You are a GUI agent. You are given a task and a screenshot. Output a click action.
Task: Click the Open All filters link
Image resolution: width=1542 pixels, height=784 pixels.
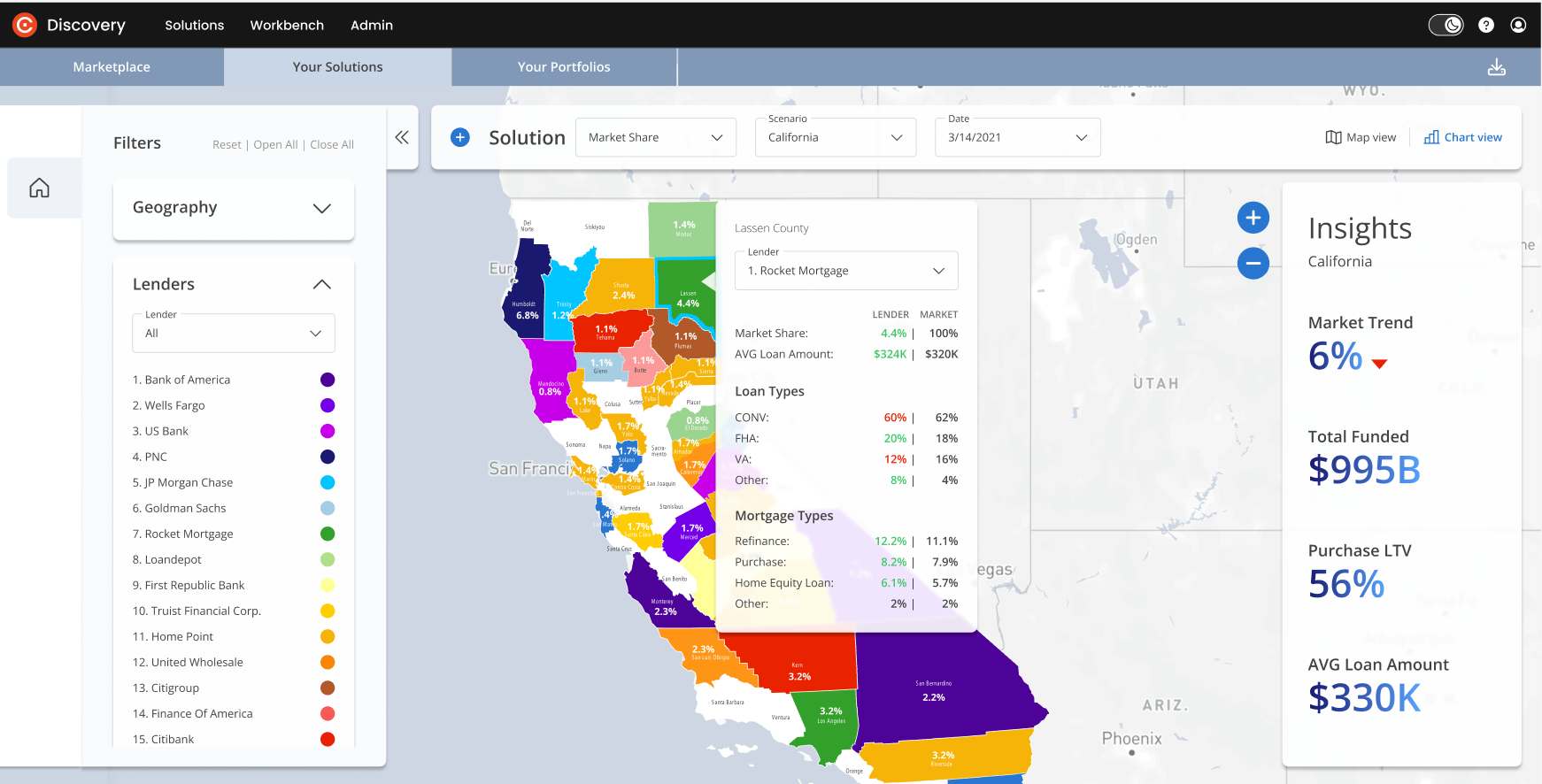coord(275,144)
